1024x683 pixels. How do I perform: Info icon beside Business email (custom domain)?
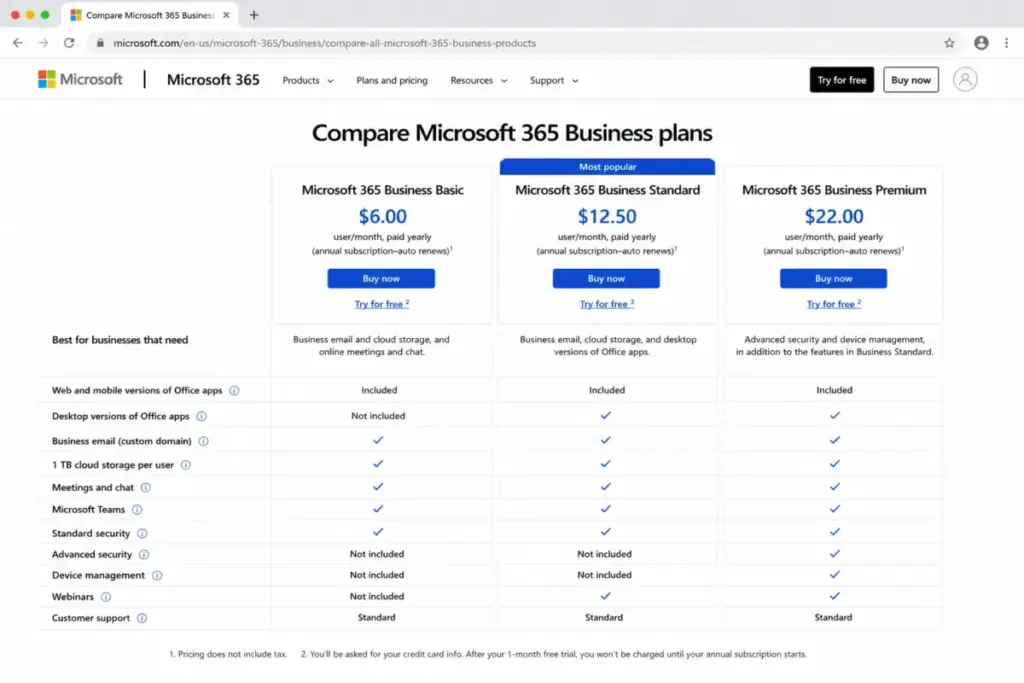click(203, 441)
